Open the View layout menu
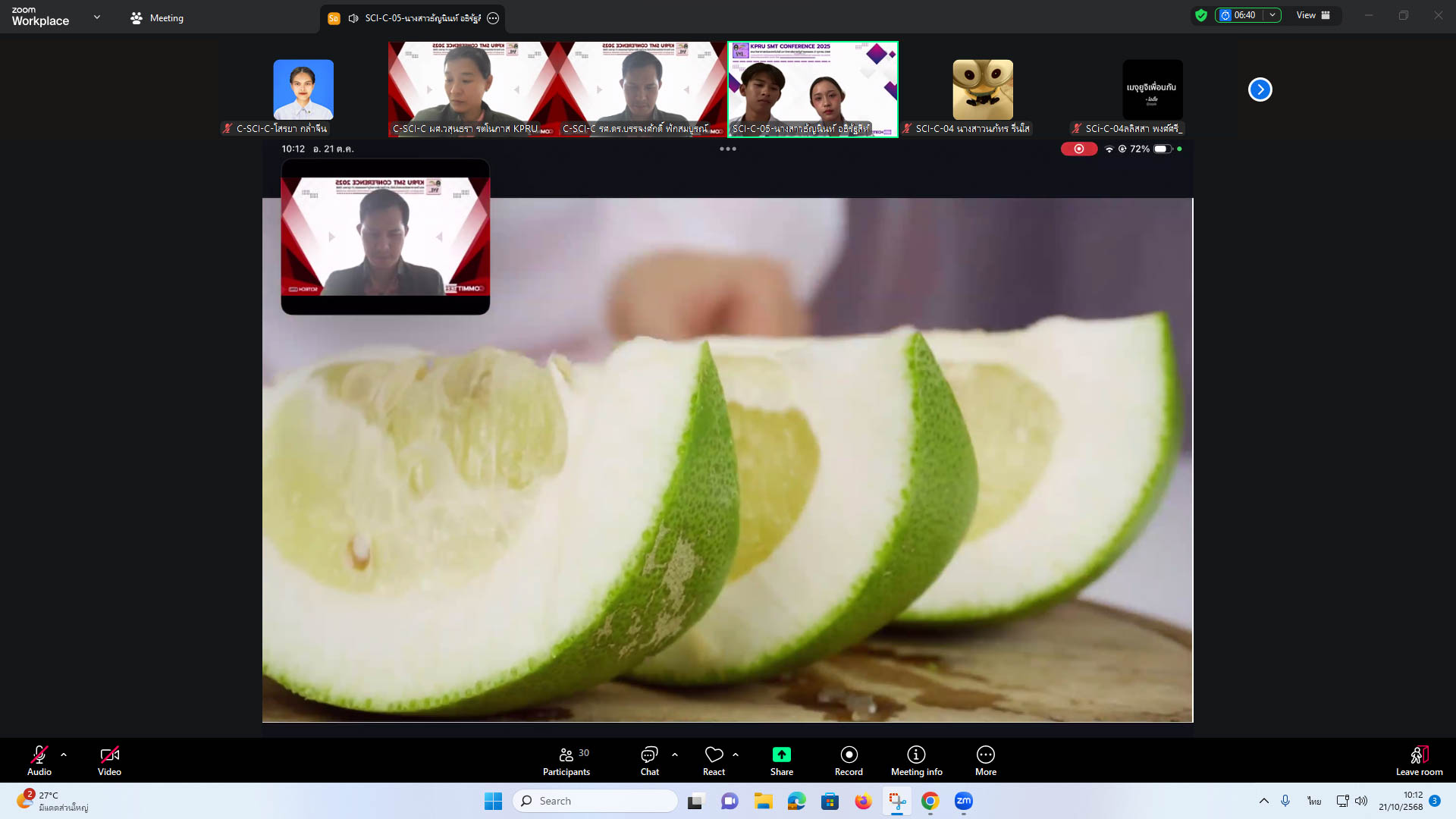1456x819 pixels. tap(1313, 15)
